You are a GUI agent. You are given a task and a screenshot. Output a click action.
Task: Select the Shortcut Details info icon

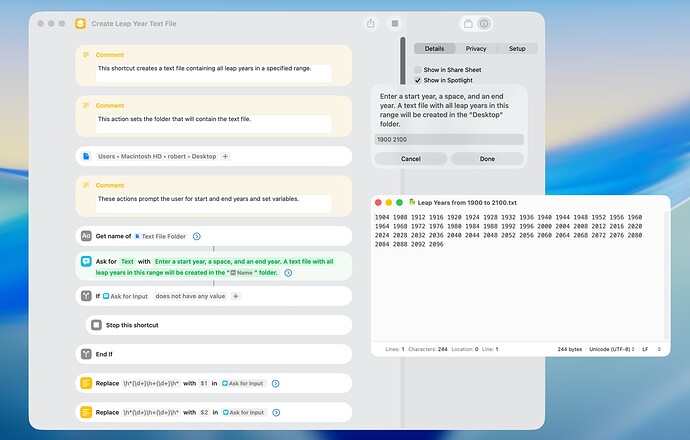[484, 24]
